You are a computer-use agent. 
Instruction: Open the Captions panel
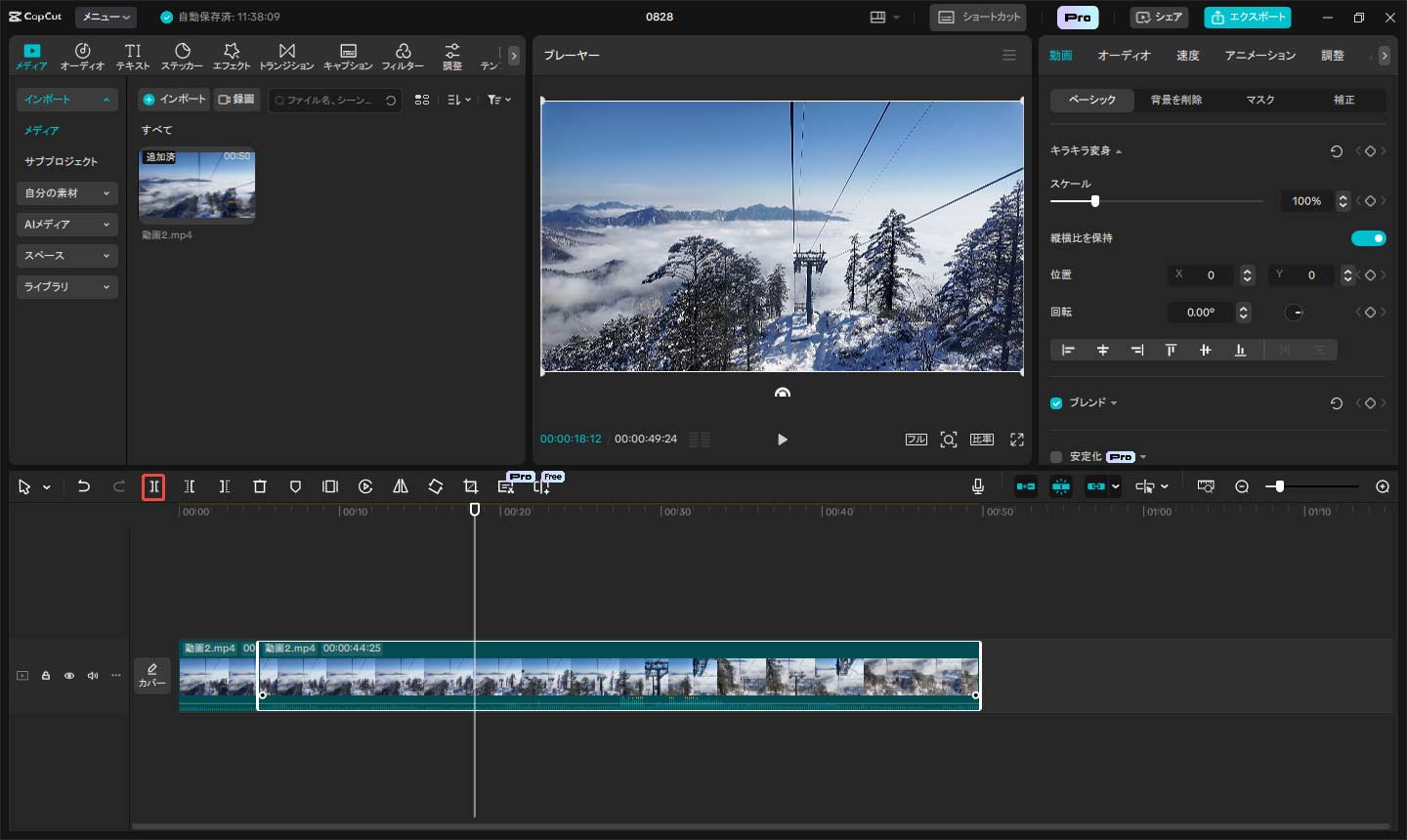coord(348,57)
